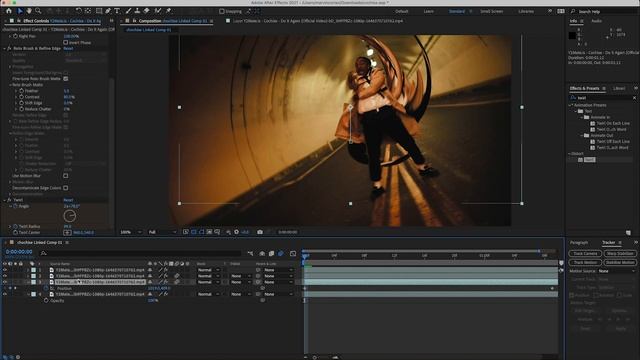This screenshot has width=640, height=360.
Task: Select the Roto Brush tool
Action: click(158, 11)
